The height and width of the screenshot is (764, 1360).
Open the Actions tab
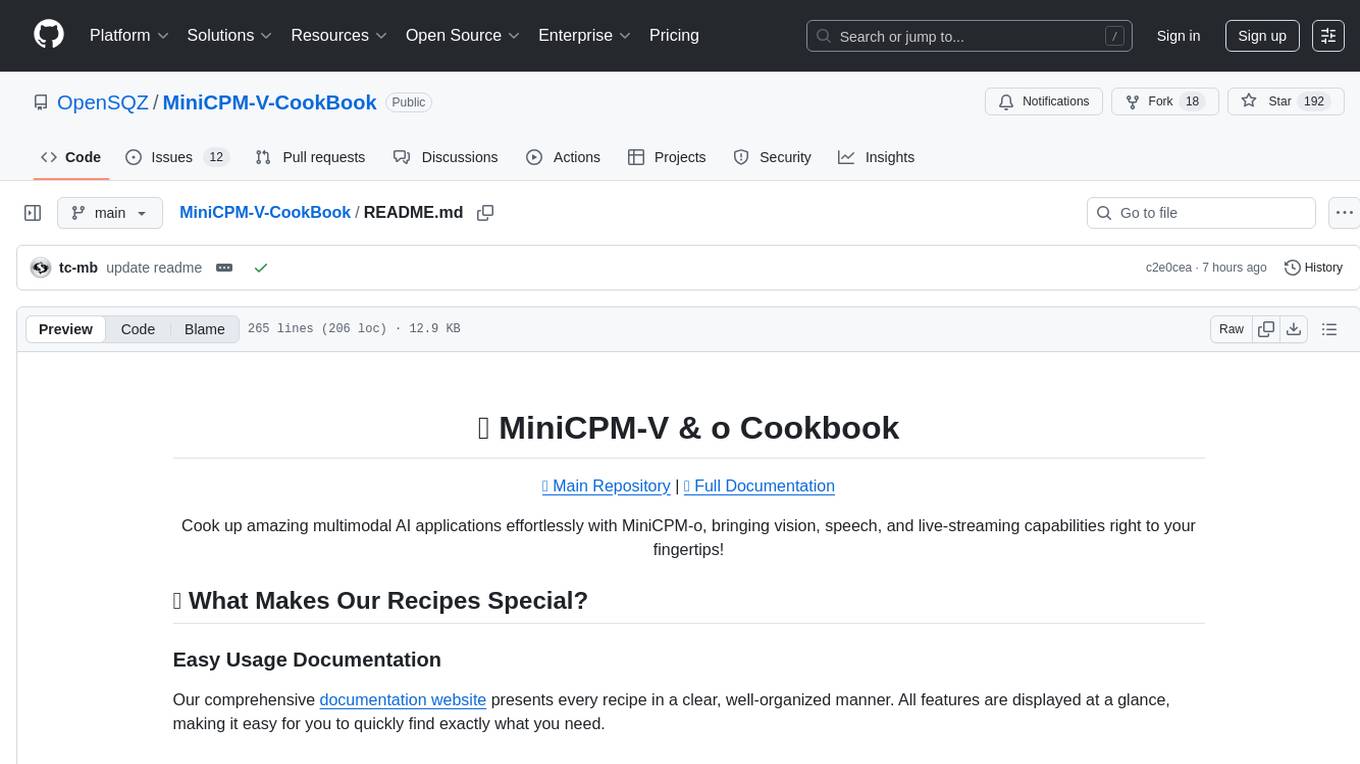click(x=563, y=157)
